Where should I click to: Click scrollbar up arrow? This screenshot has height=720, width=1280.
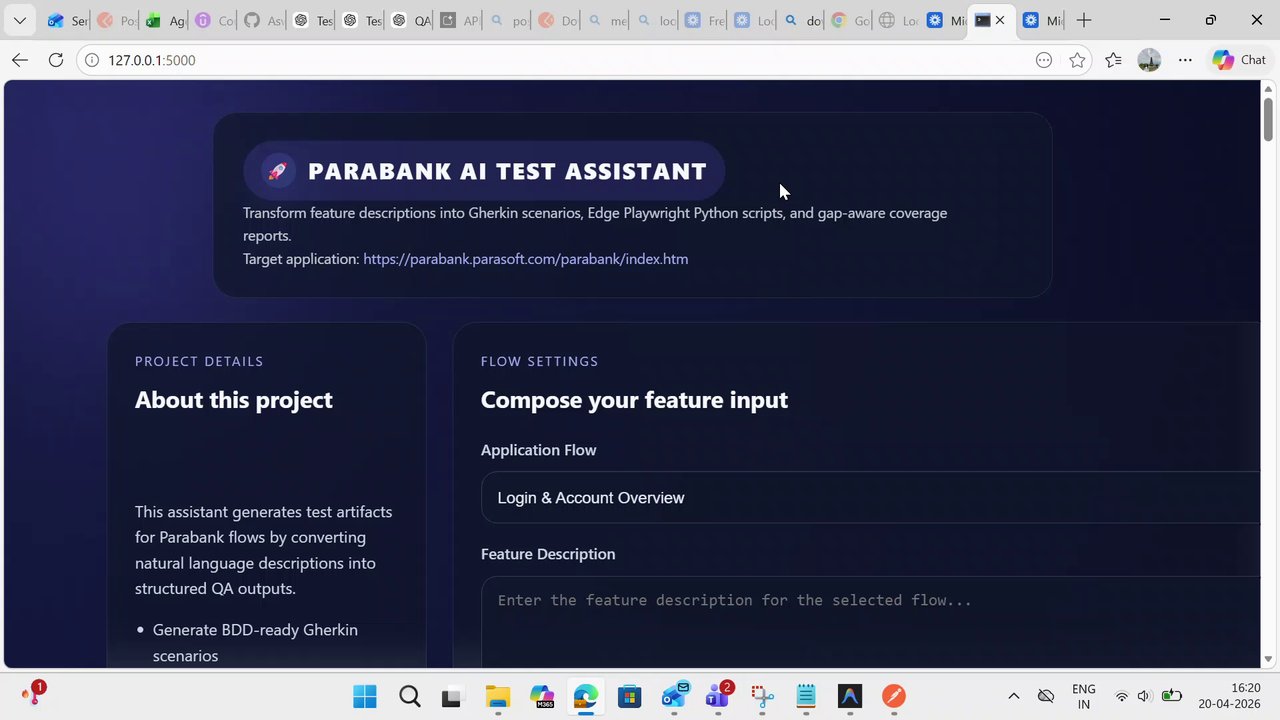[1268, 89]
